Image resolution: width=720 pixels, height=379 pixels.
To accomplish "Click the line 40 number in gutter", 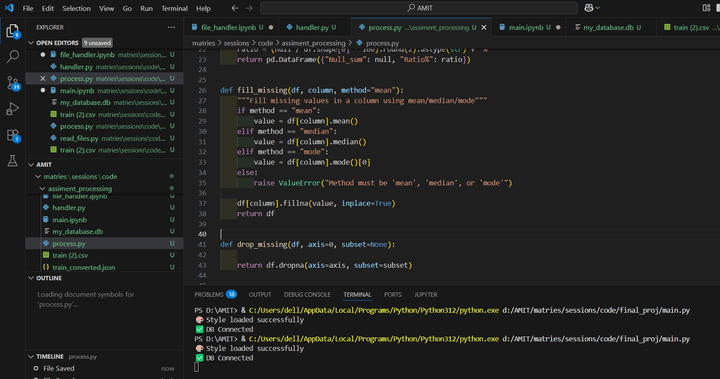I will [x=202, y=234].
